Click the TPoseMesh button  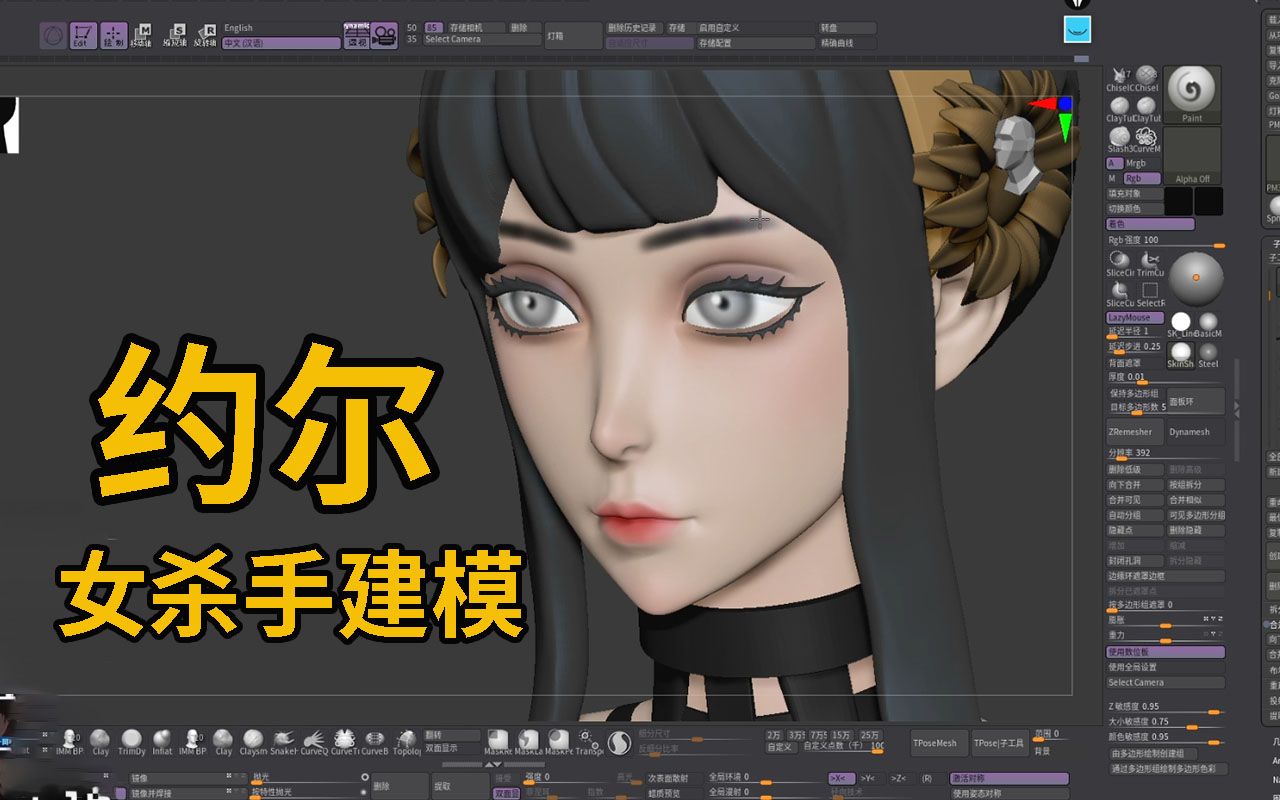coord(938,742)
